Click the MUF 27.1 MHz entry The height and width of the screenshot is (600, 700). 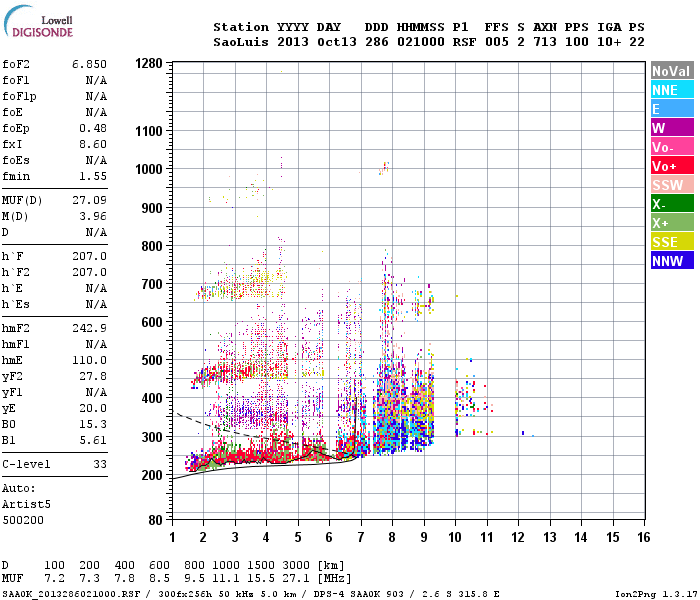coord(296,578)
